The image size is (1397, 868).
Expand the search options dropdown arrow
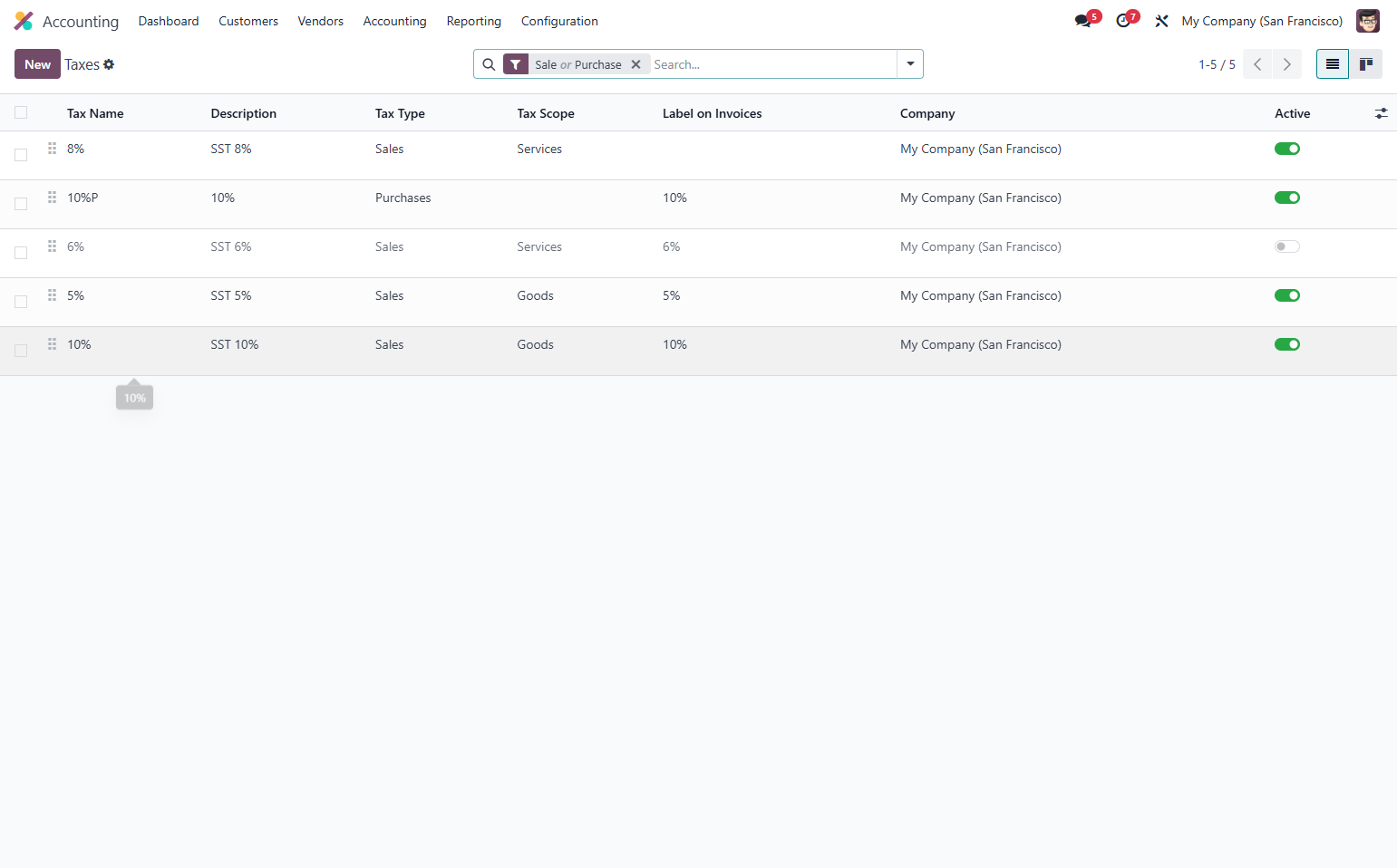point(910,64)
